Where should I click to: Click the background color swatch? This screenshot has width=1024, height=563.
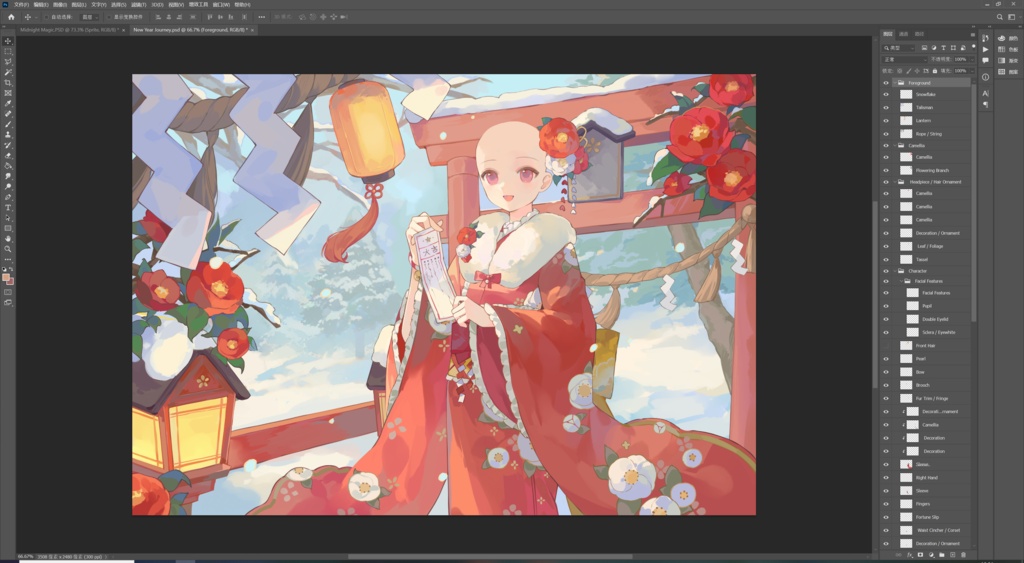11,282
